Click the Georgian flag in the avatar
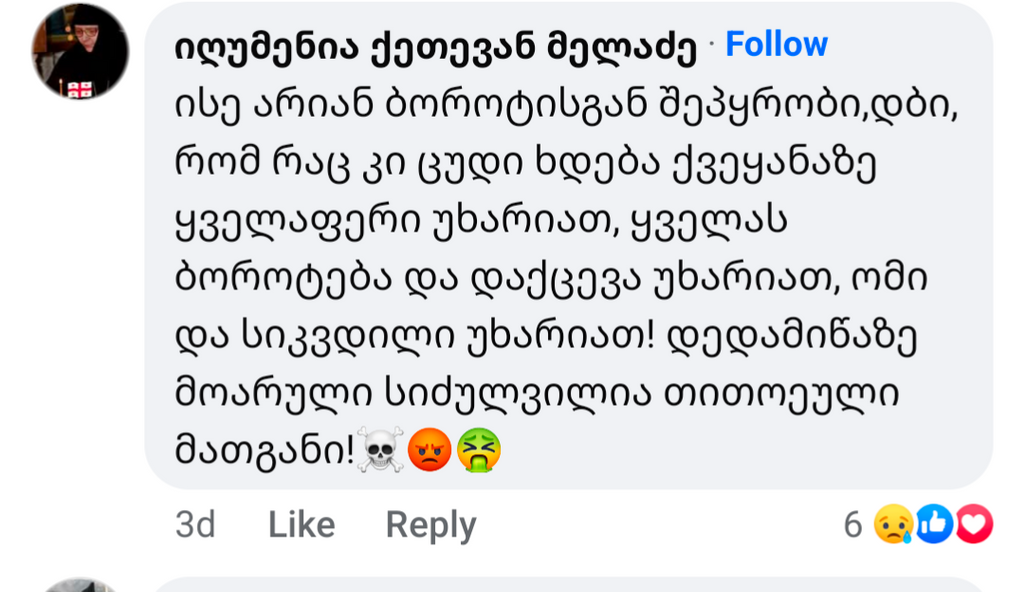Viewport: 1024px width, 592px height. pyautogui.click(x=80, y=89)
